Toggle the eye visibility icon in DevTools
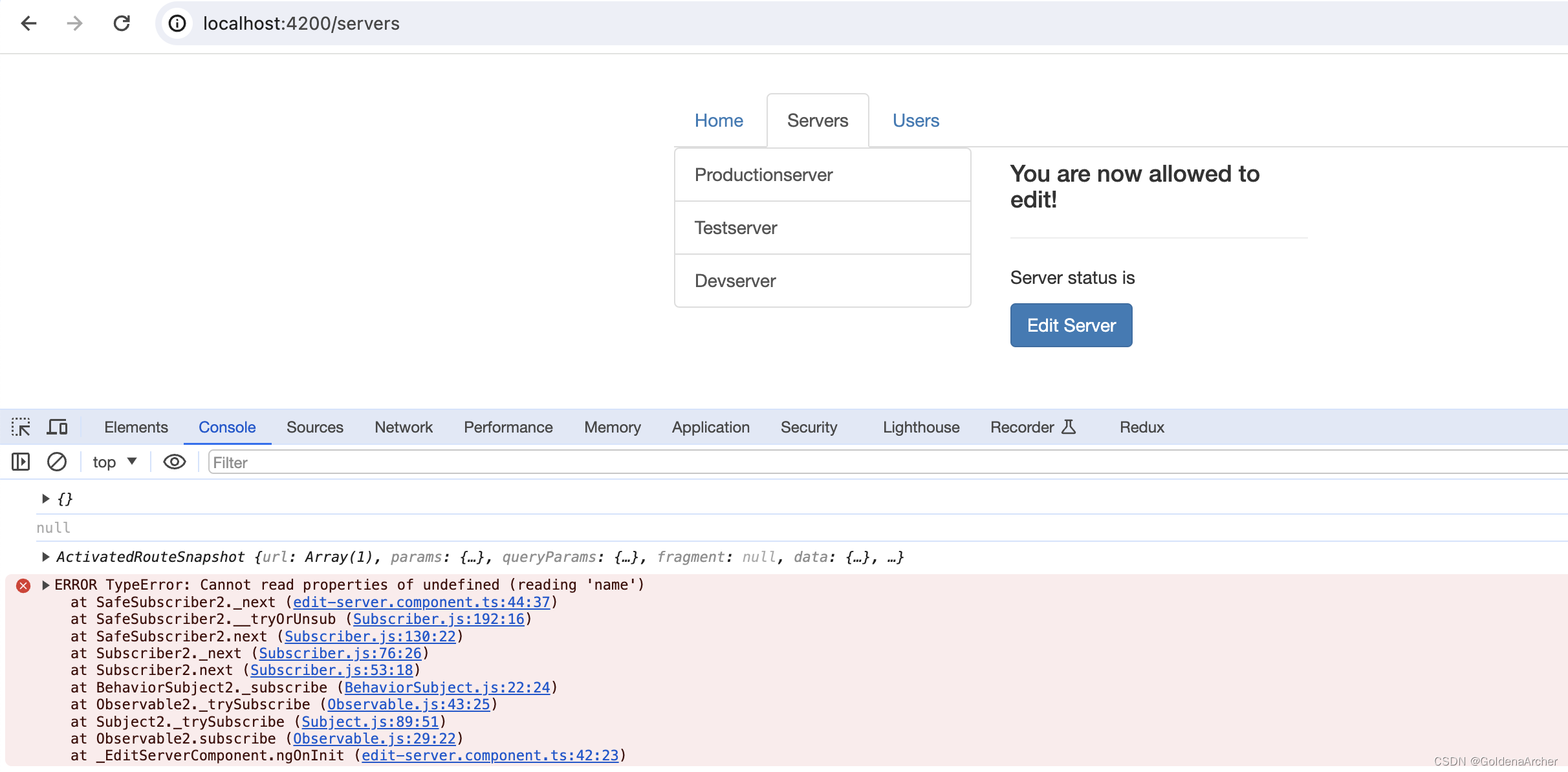This screenshot has height=772, width=1568. coord(173,462)
